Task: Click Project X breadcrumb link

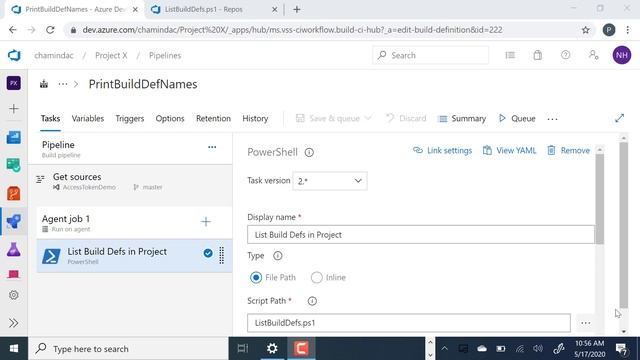Action: click(111, 56)
